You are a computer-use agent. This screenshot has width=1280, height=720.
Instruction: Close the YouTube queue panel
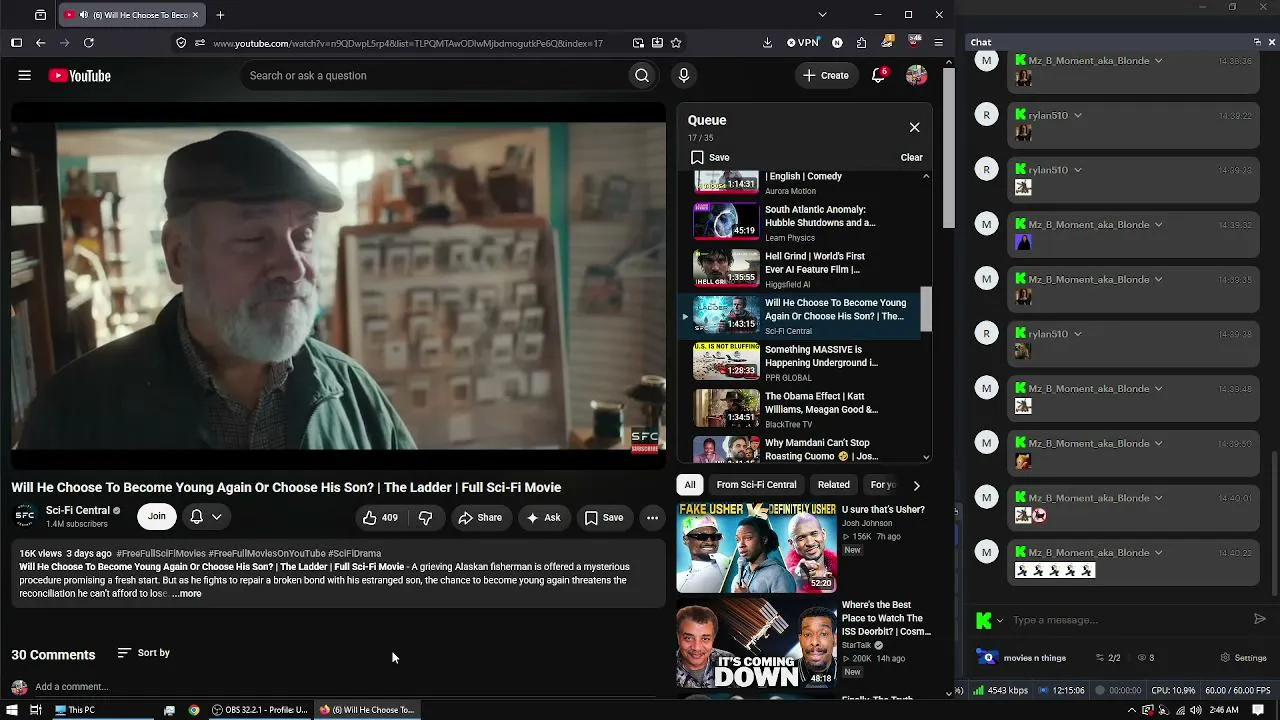[914, 127]
